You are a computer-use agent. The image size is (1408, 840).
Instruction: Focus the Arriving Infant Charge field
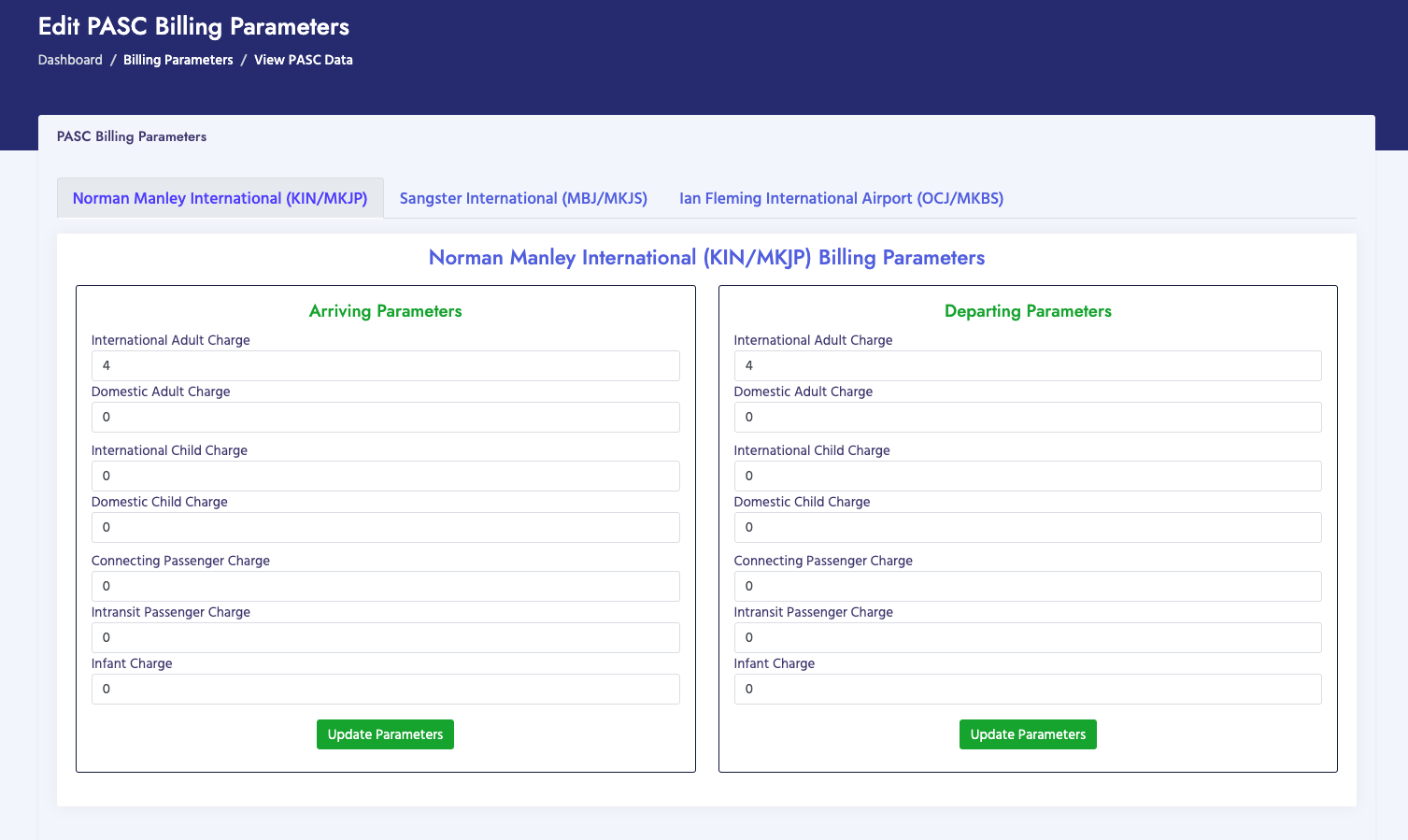pos(385,689)
